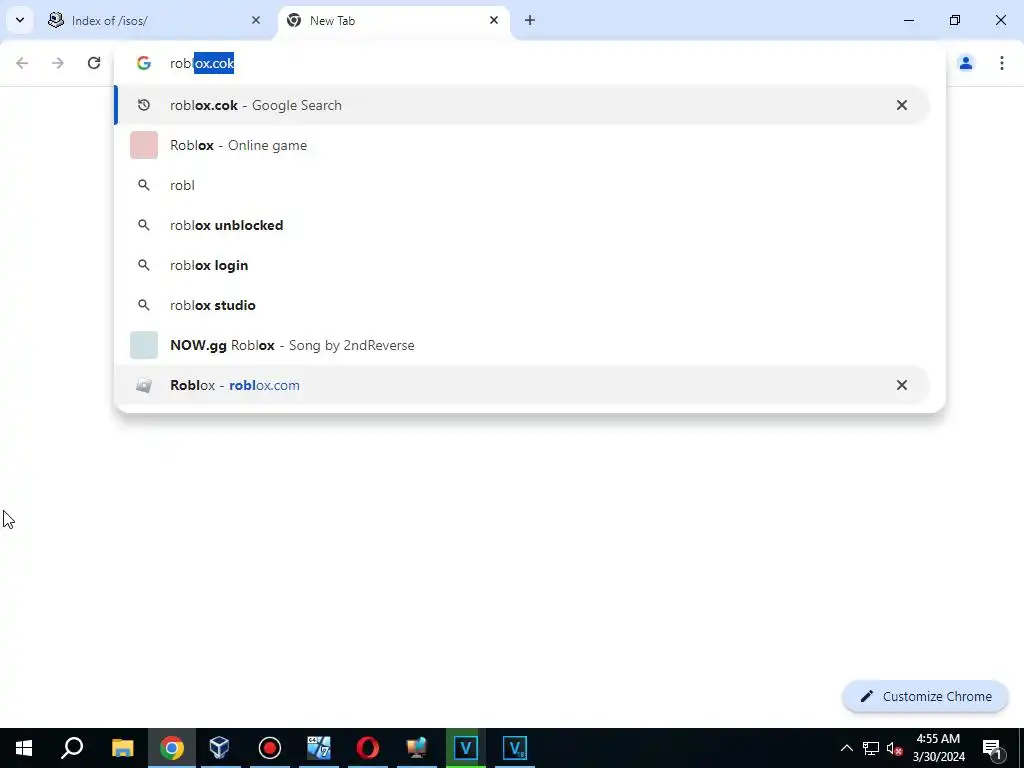Click the browser forward arrow

coord(58,63)
